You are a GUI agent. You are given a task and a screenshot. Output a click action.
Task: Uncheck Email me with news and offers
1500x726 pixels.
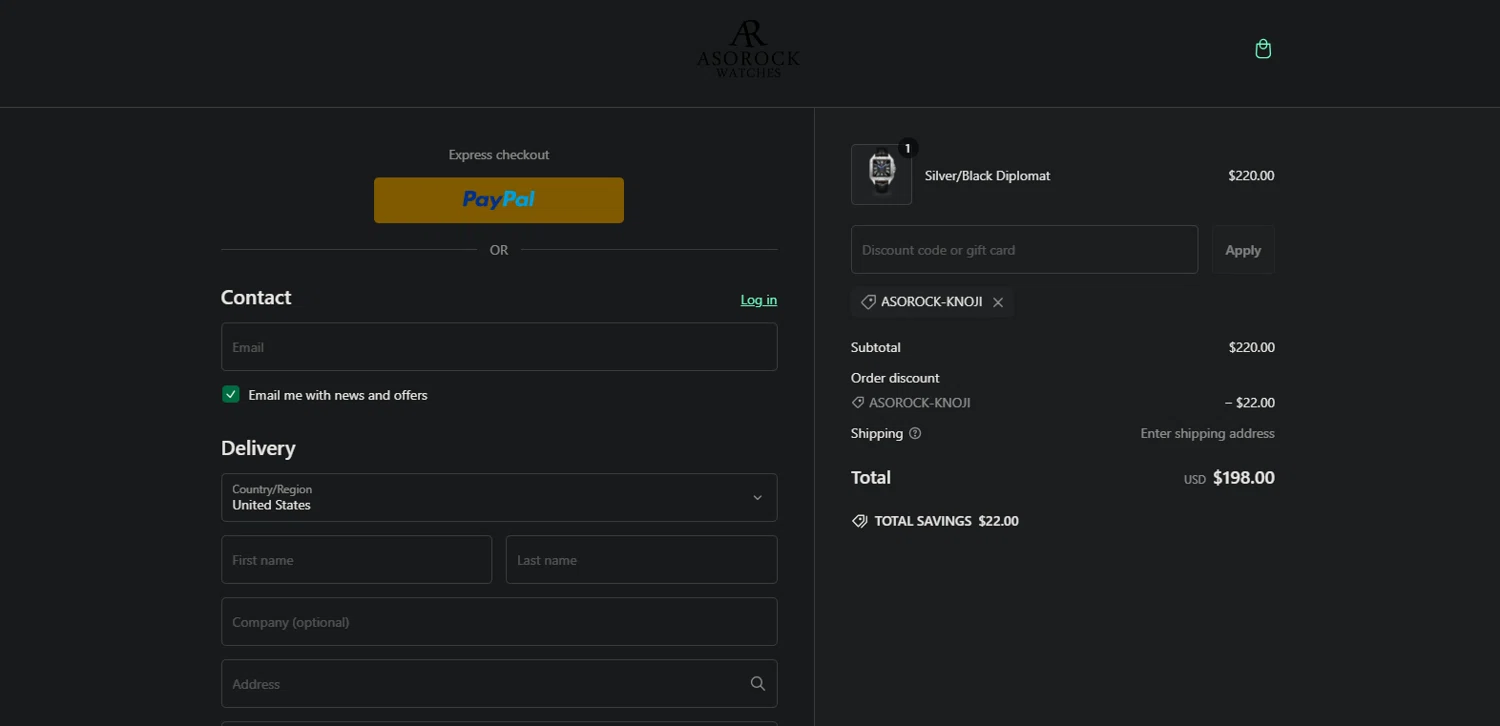231,395
